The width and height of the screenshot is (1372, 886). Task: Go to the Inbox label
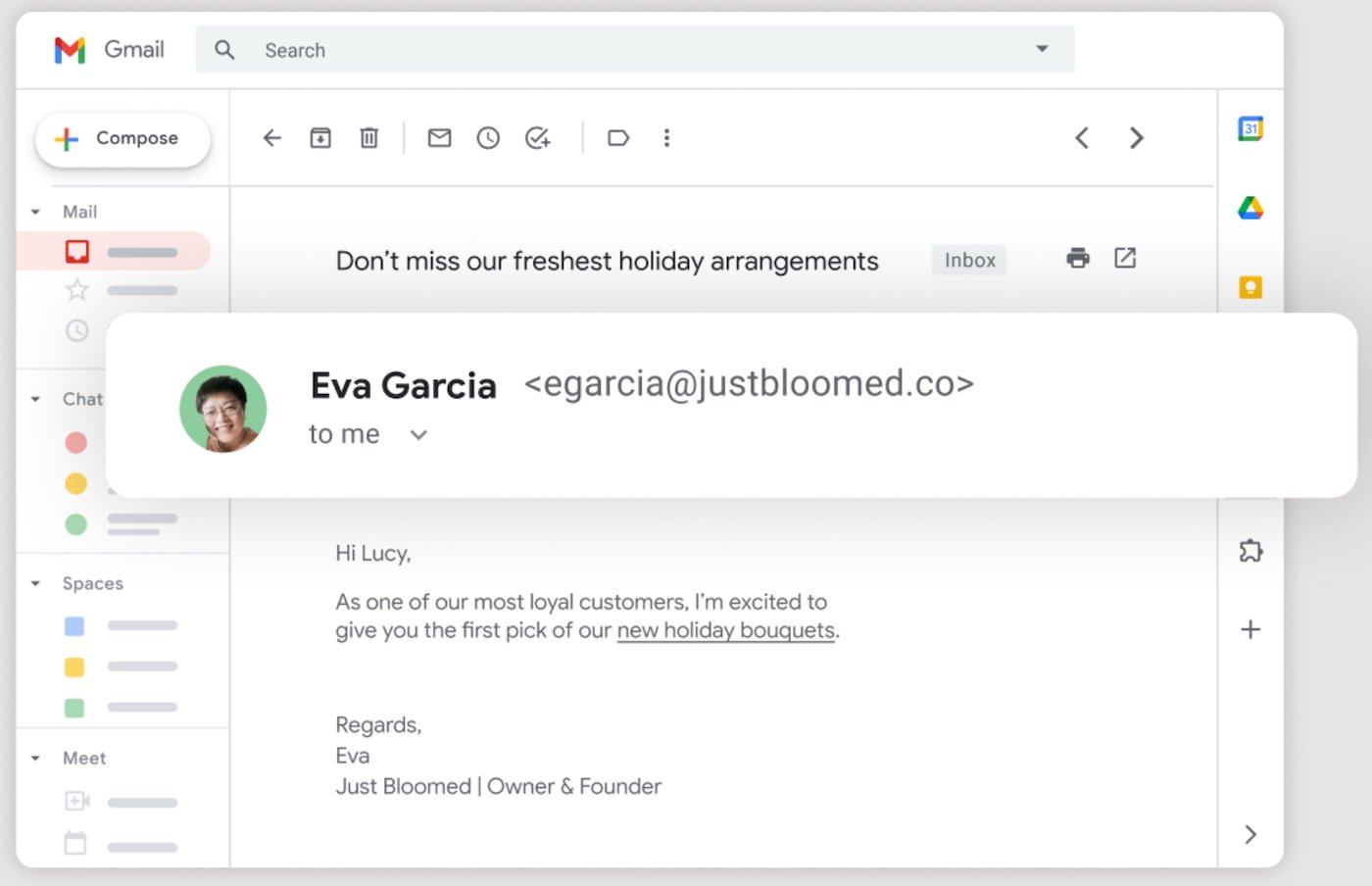[111, 251]
